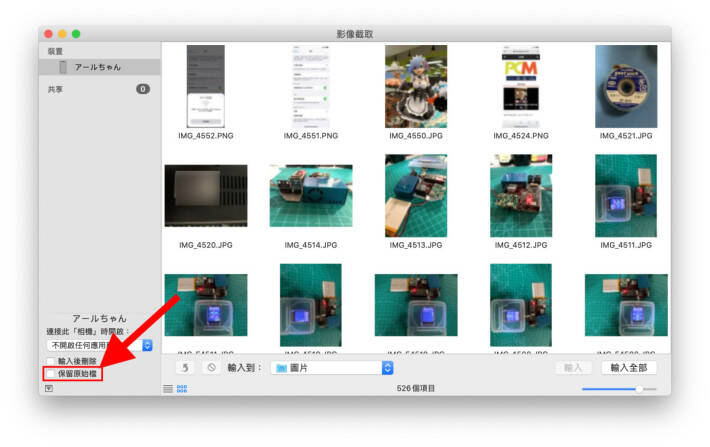Select the アールちゃん device in sidebar
Image resolution: width=710 pixels, height=447 pixels.
tap(100, 67)
